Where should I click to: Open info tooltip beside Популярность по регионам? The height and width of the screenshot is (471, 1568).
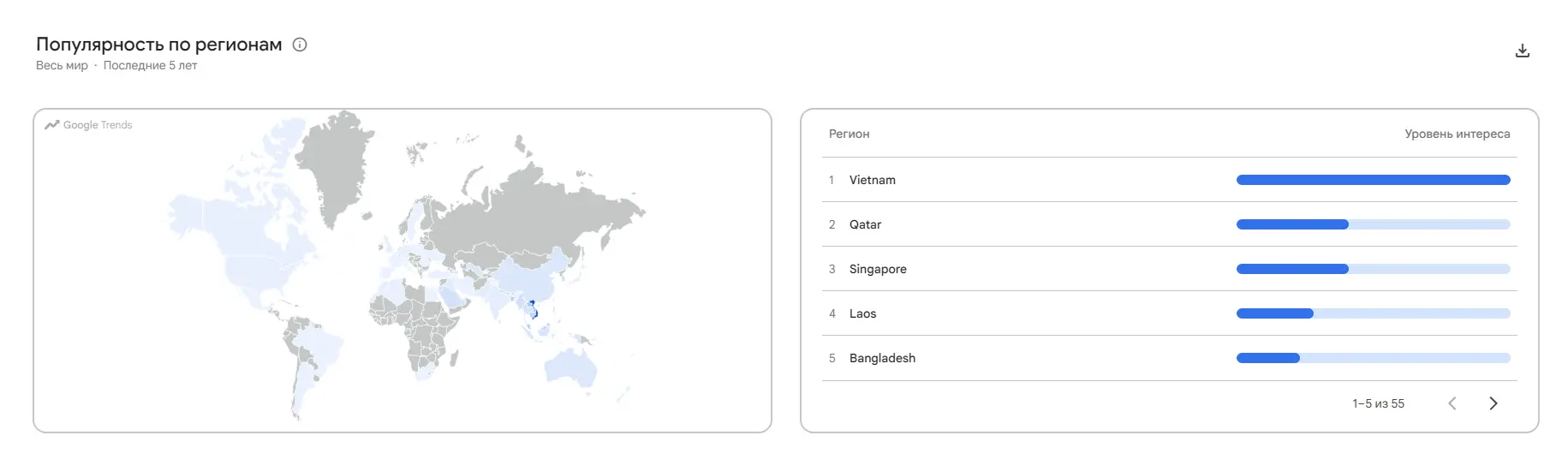pos(300,45)
